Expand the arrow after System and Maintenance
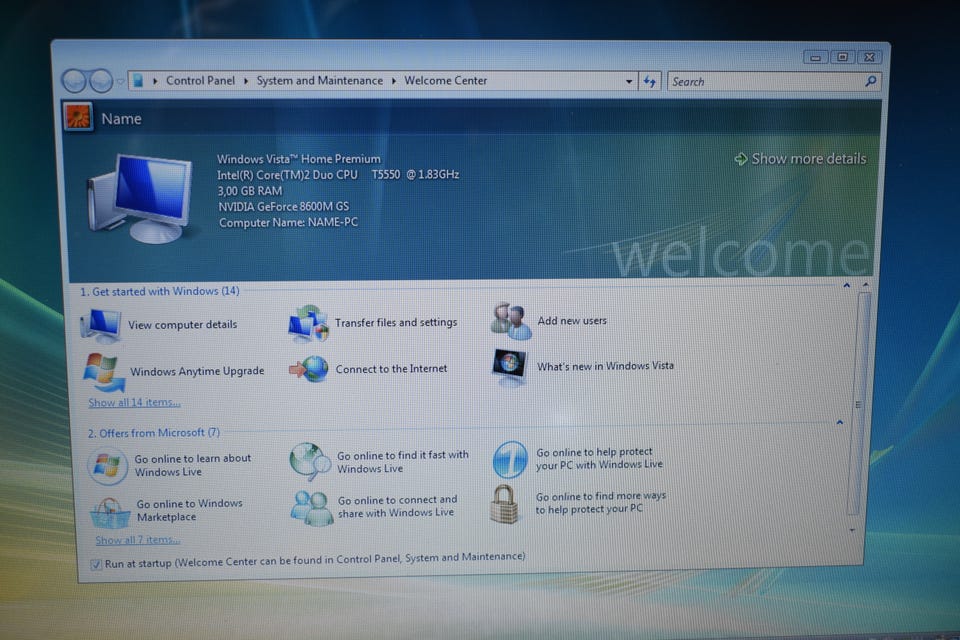The image size is (960, 640). 394,81
